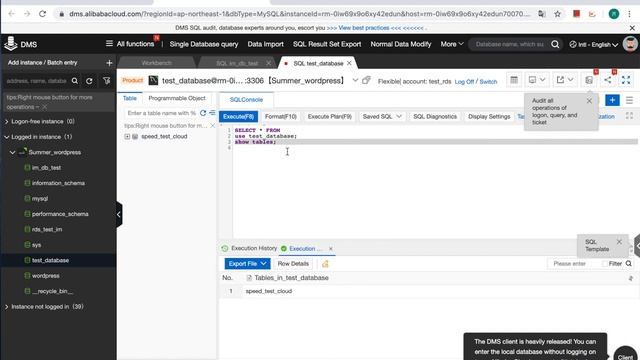Open Single Database query menu
Viewport: 640px width, 360px height.
(204, 44)
